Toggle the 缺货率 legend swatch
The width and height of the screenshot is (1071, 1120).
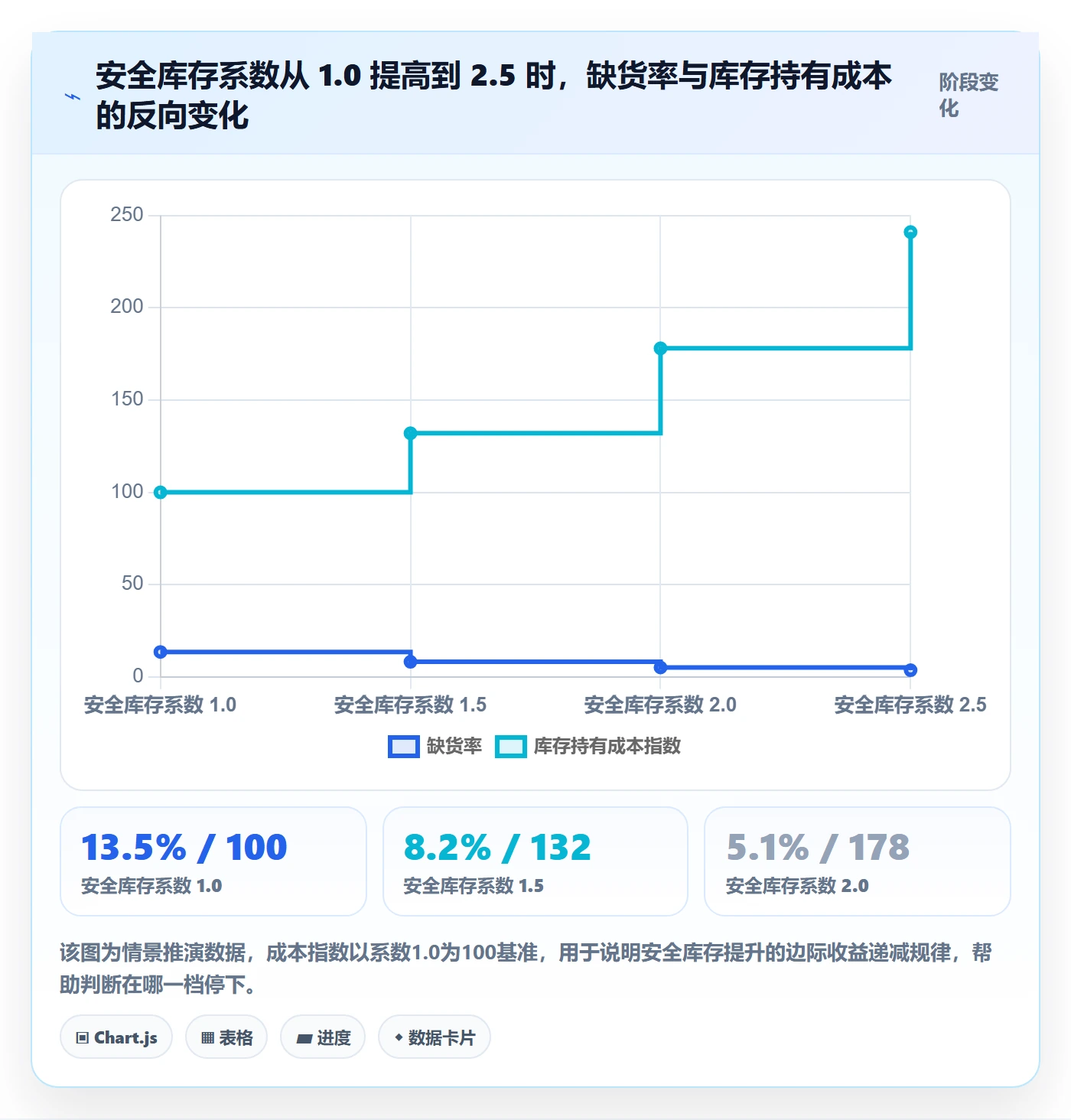404,747
